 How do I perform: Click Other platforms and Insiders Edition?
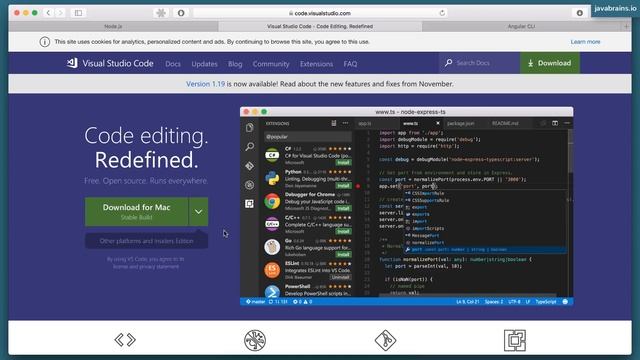(147, 241)
